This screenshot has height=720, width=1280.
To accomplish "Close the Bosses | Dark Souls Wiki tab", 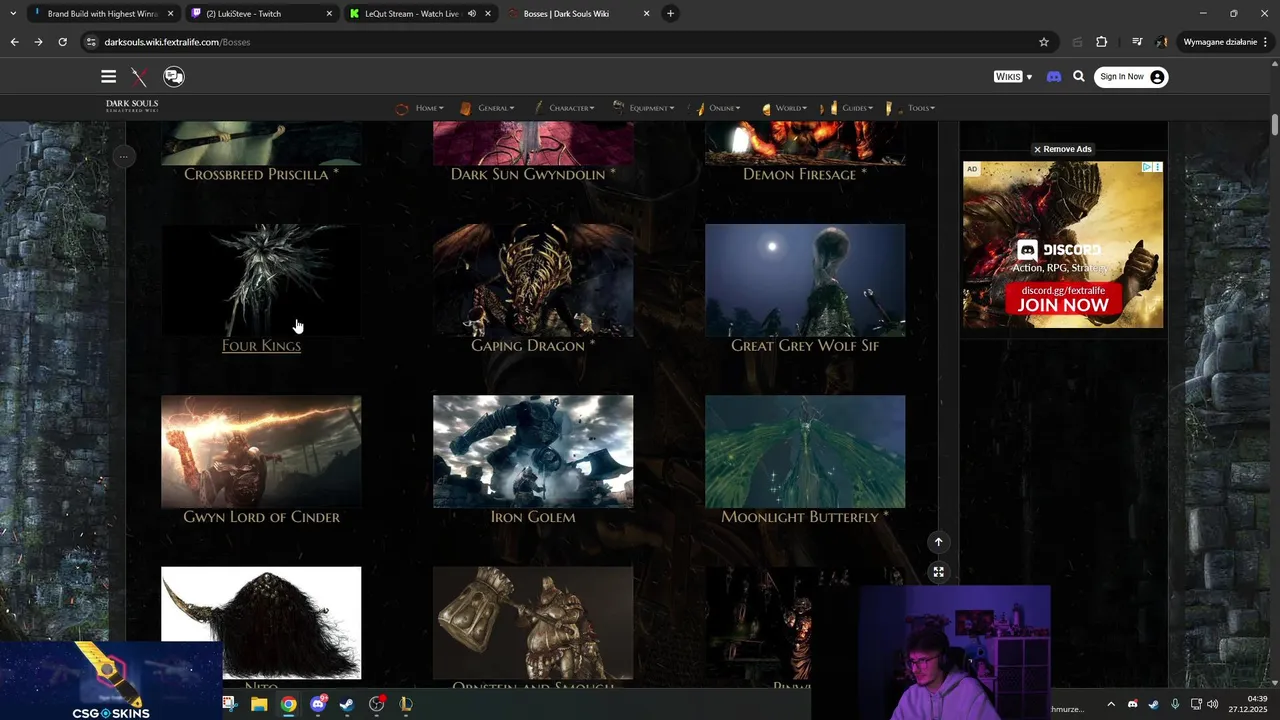I will click(x=646, y=14).
